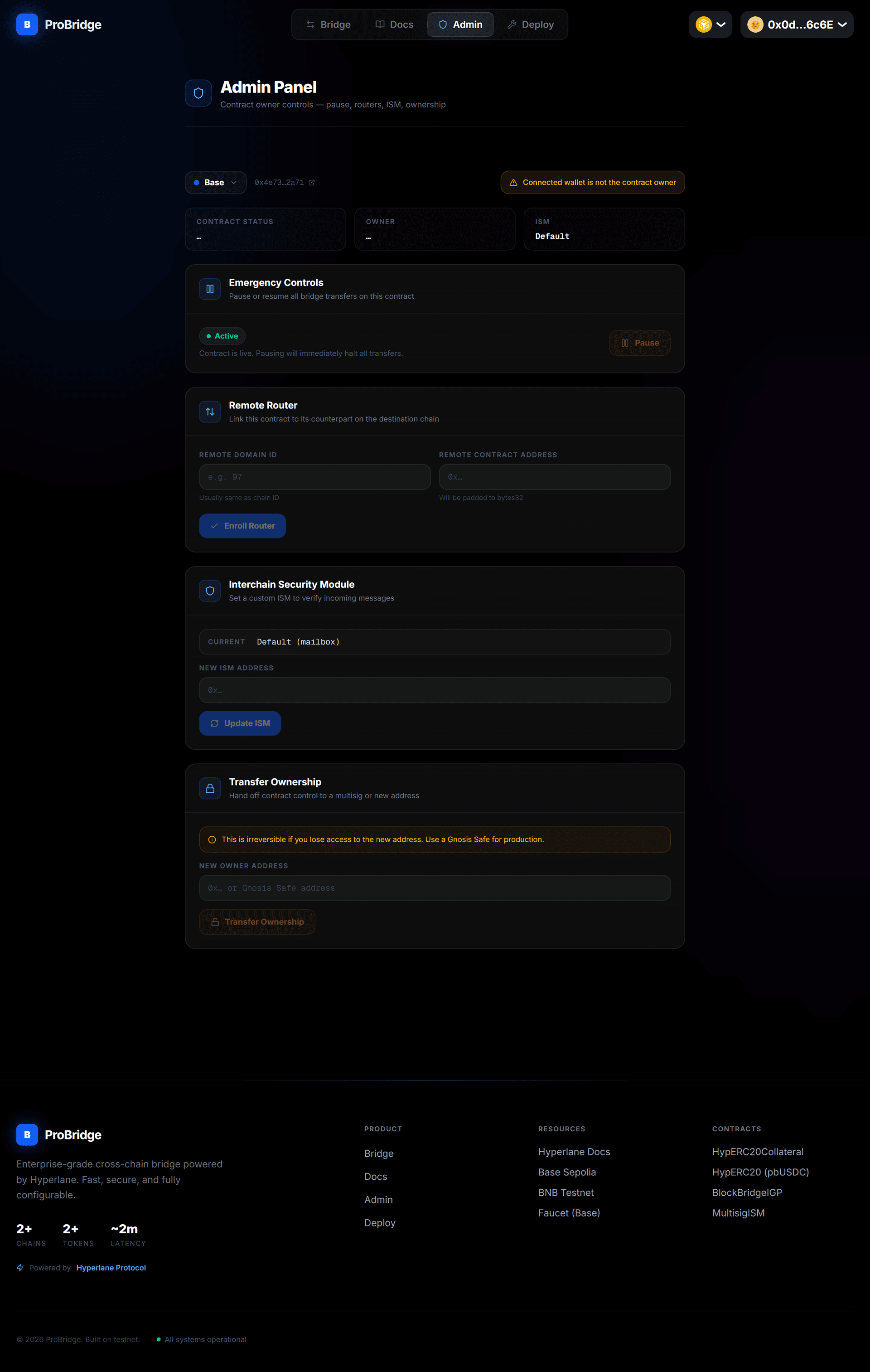The width and height of the screenshot is (870, 1372).
Task: Click the Interchain Security Module shield icon
Action: pyautogui.click(x=210, y=591)
